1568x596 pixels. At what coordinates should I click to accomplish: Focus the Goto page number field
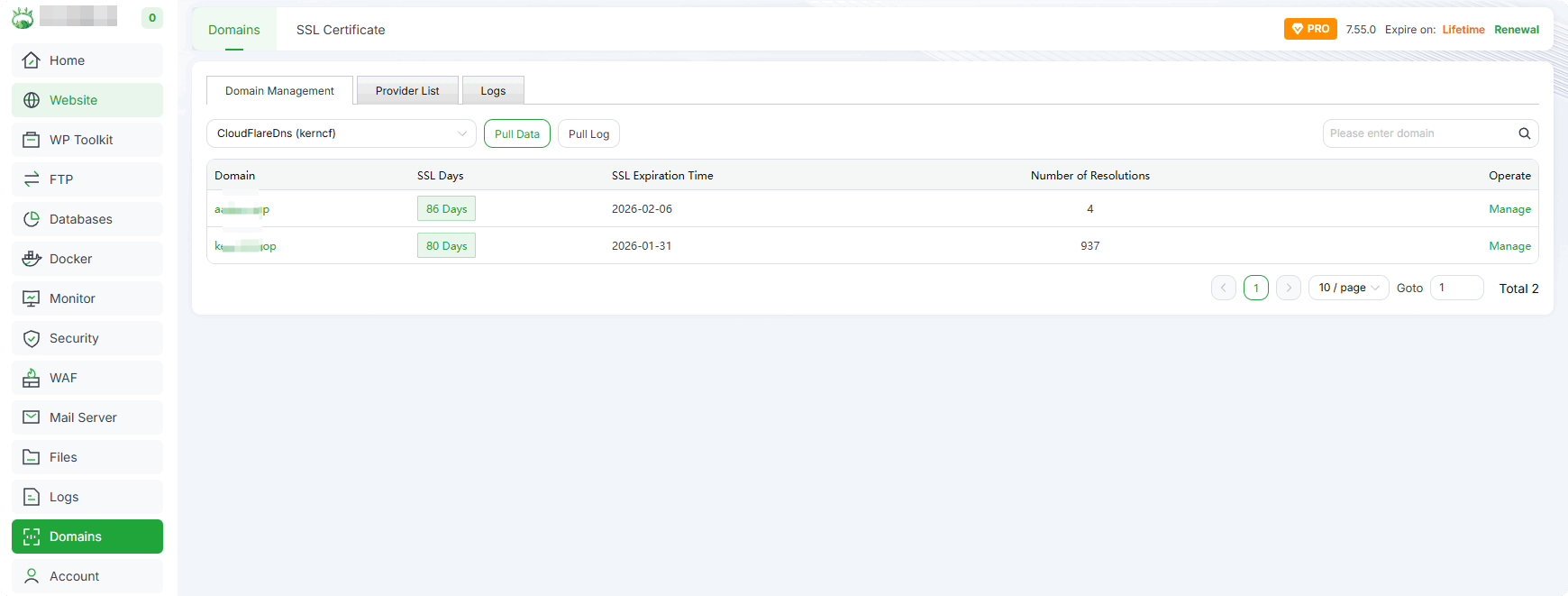(x=1456, y=288)
